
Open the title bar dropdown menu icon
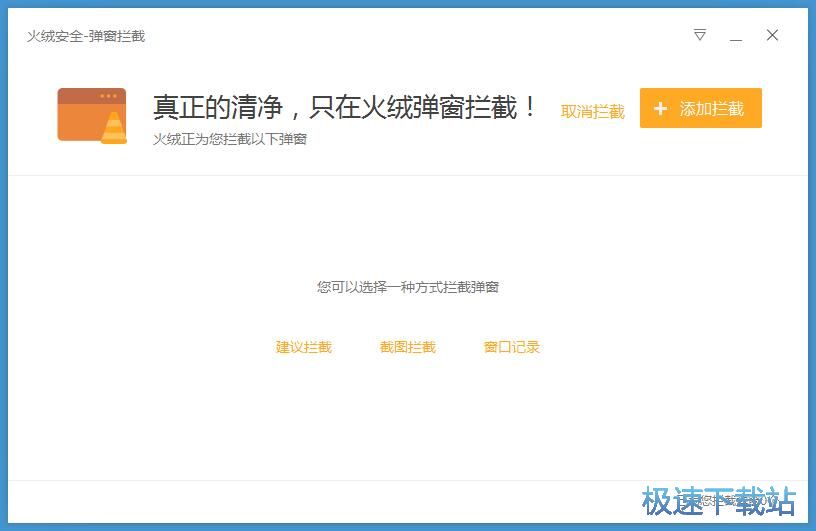point(700,35)
